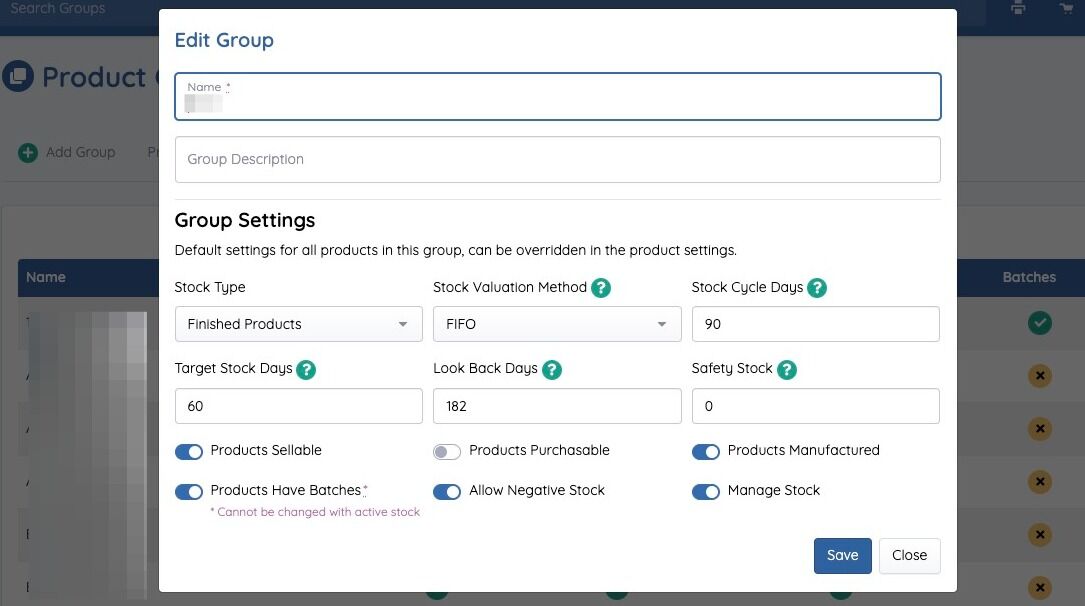This screenshot has width=1085, height=606.
Task: Disable the Products Sellable toggle
Action: (189, 451)
